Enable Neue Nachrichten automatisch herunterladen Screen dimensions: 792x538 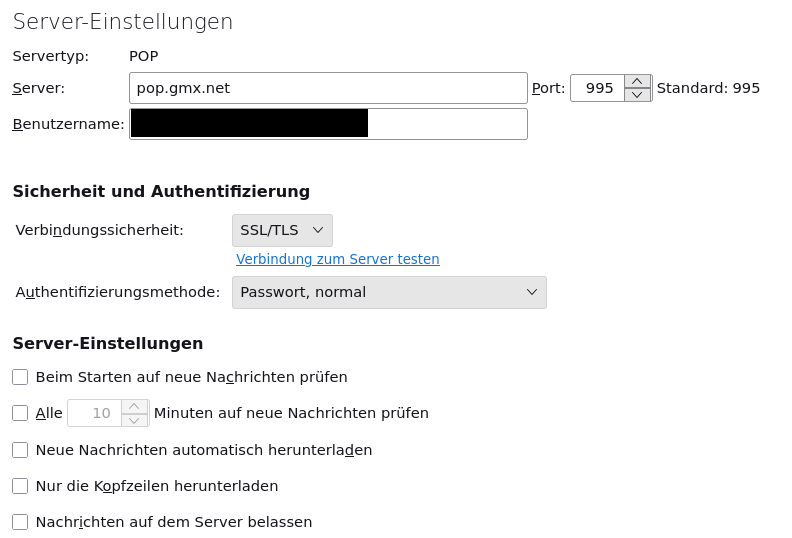click(20, 450)
